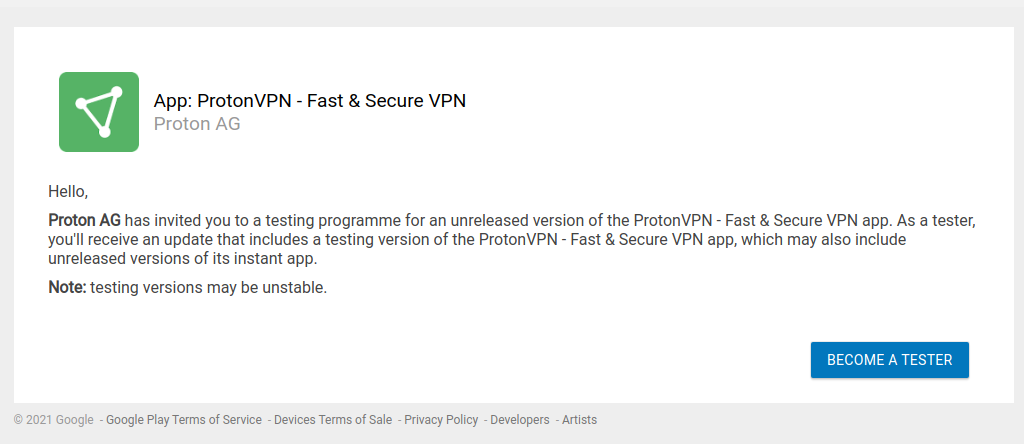Click the Become a Tester button
The width and height of the screenshot is (1024, 444).
point(889,360)
